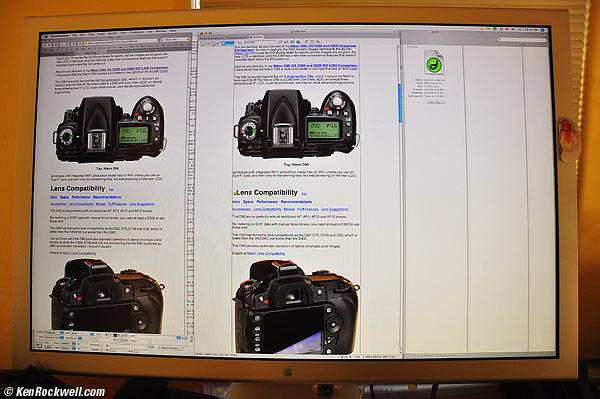This screenshot has height=399, width=600.
Task: Click Nikon Lens Compatibility link in browser
Action: [79, 253]
